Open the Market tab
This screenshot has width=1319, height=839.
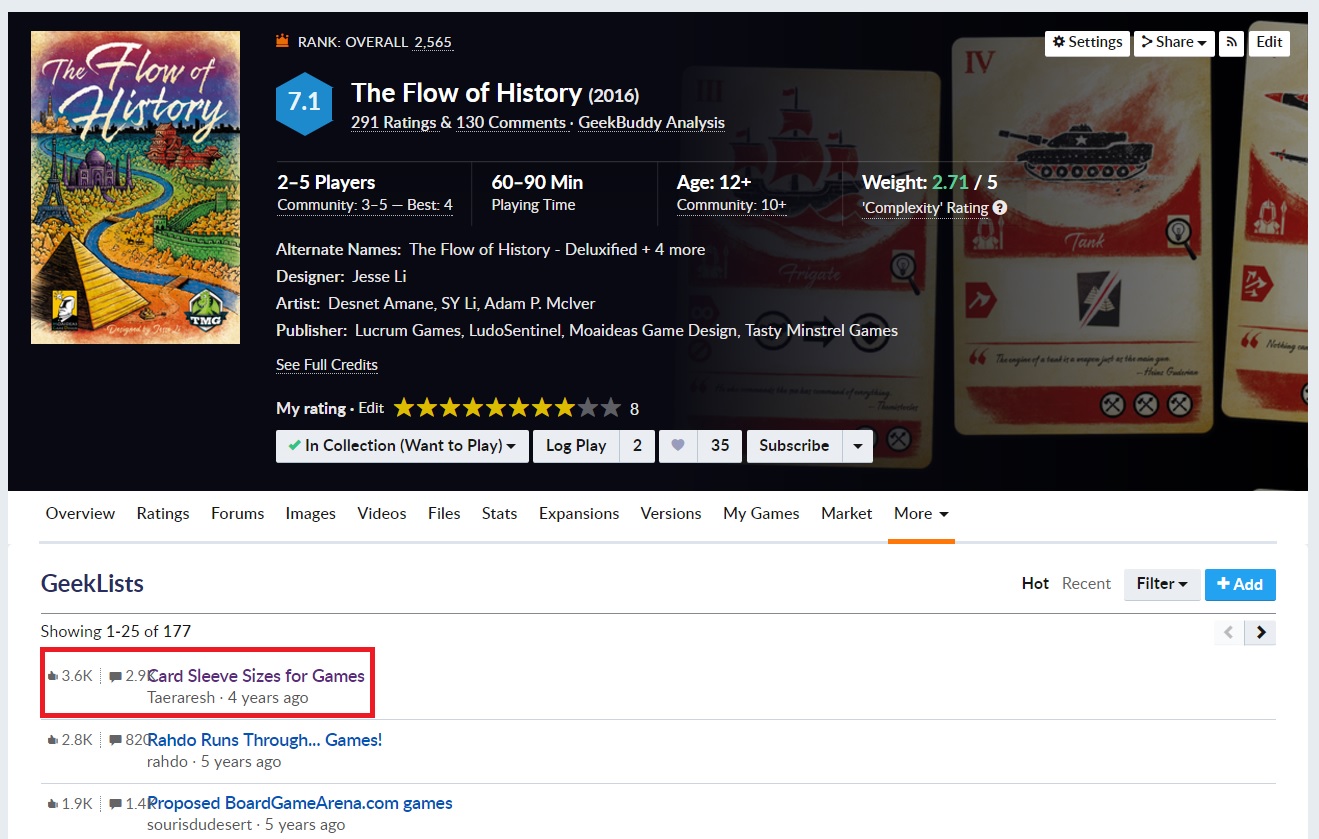click(x=847, y=514)
